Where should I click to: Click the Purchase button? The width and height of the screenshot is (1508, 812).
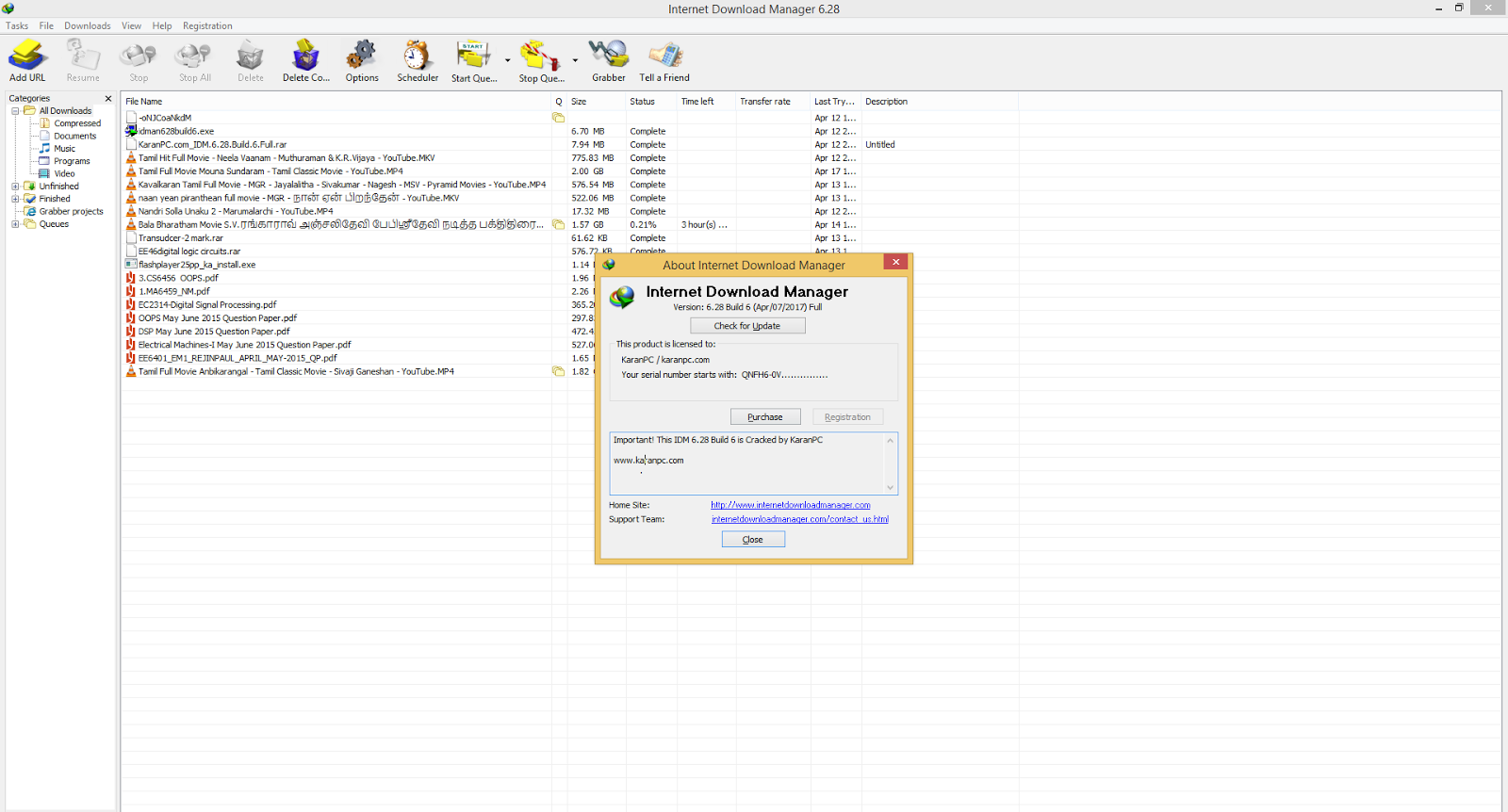point(765,417)
